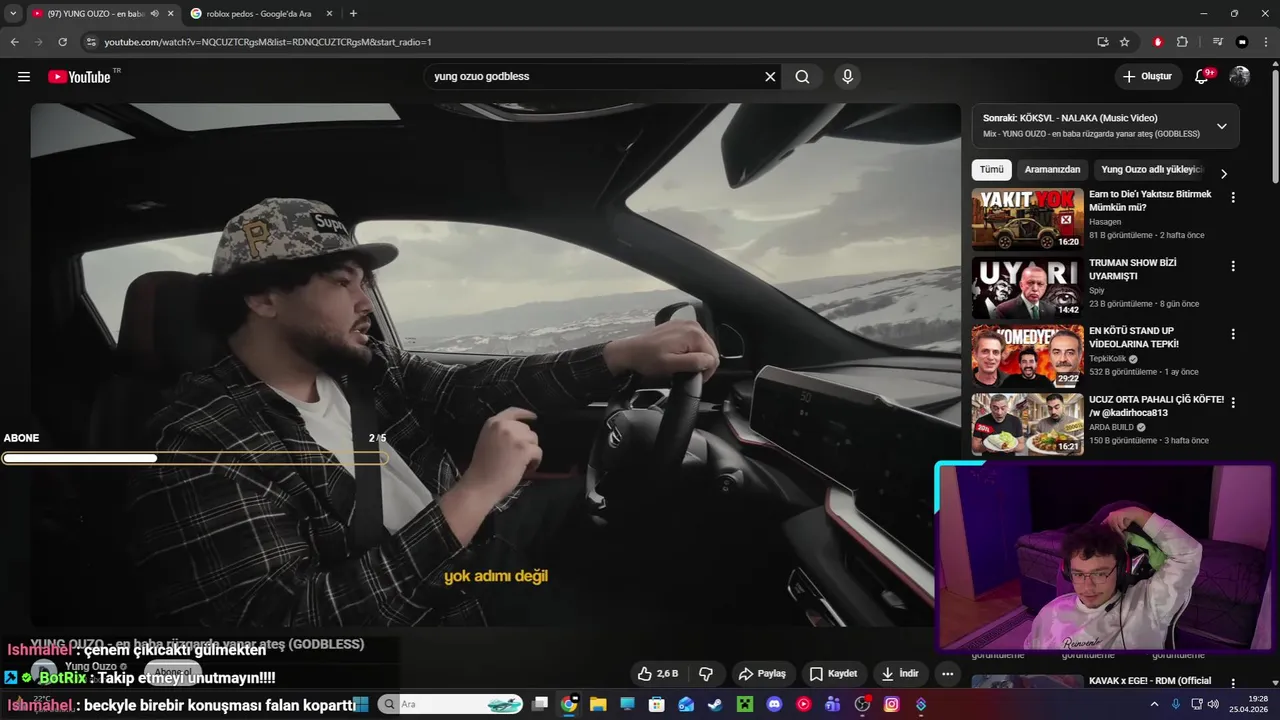Click the install app icon in address bar
This screenshot has width=1280, height=720.
point(1102,42)
